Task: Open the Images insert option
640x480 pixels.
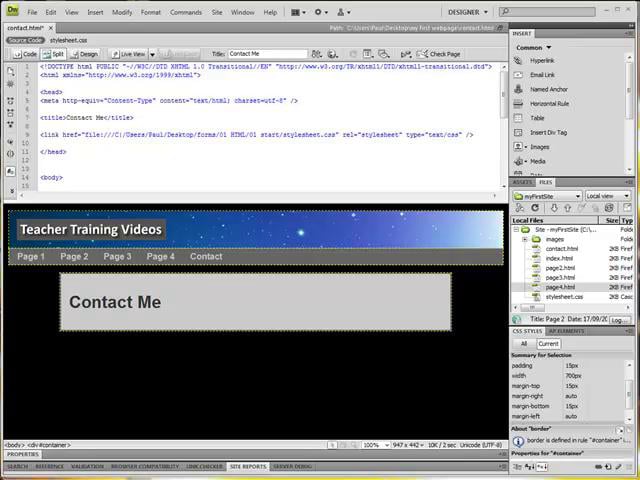Action: (539, 147)
